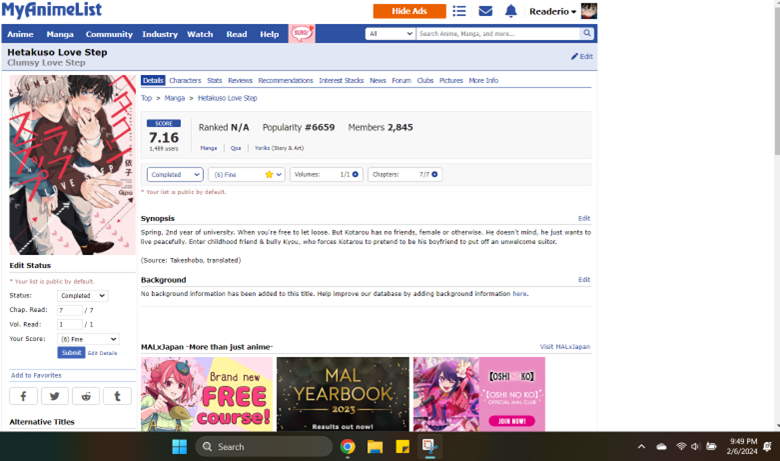This screenshot has height=461, width=780.
Task: Increment chapters with the plus icon
Action: pos(434,174)
